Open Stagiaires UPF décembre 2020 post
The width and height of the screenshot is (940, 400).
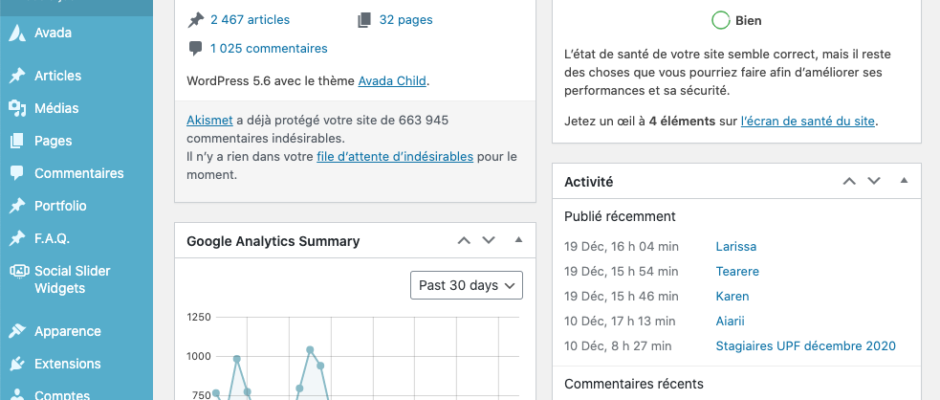pos(806,346)
